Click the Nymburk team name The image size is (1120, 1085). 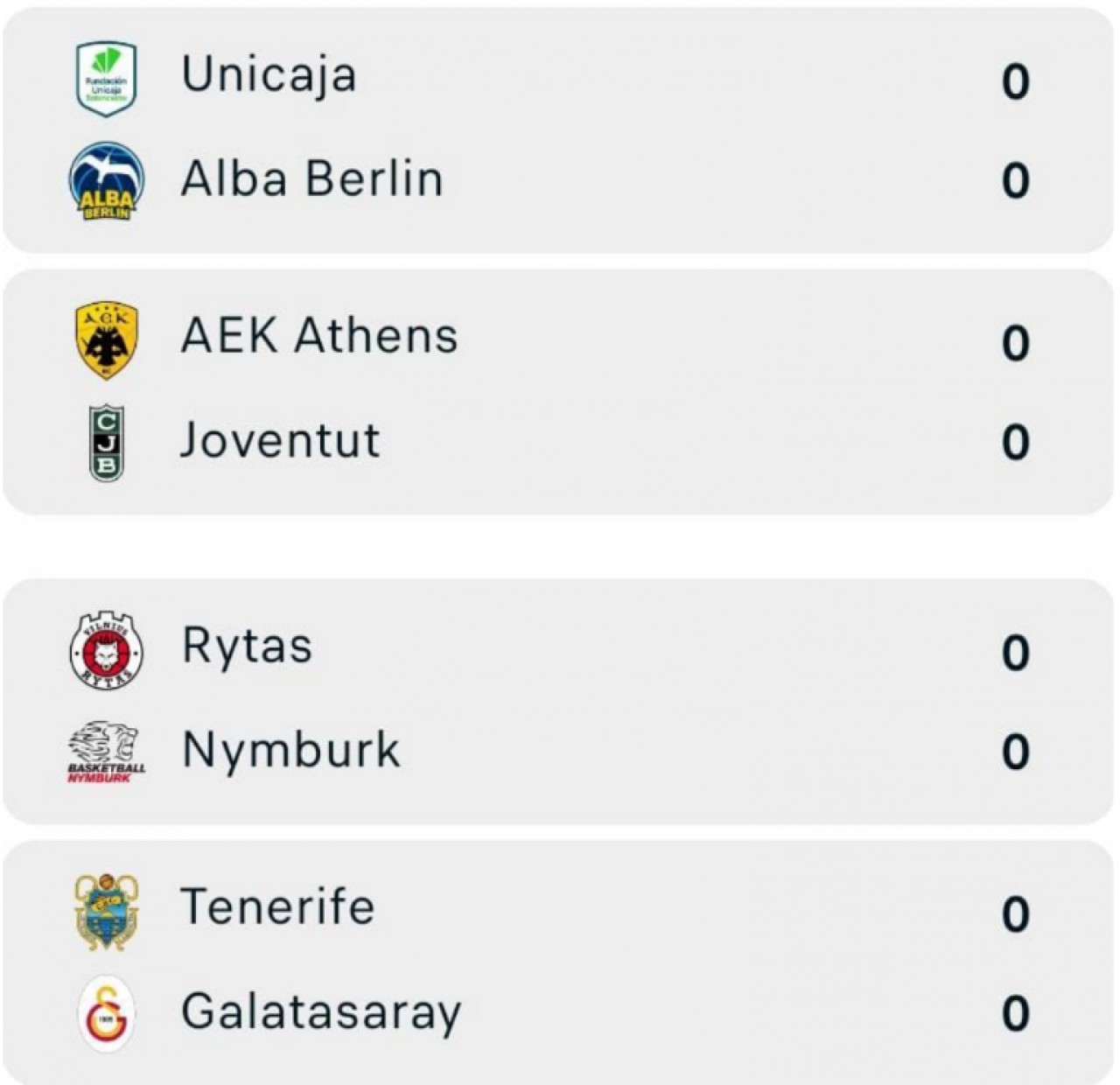pos(290,751)
